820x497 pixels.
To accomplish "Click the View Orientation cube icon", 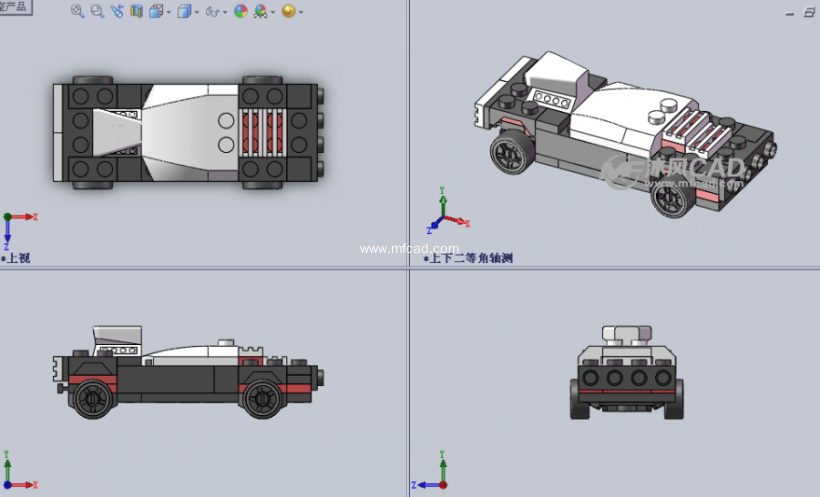I will pyautogui.click(x=156, y=12).
